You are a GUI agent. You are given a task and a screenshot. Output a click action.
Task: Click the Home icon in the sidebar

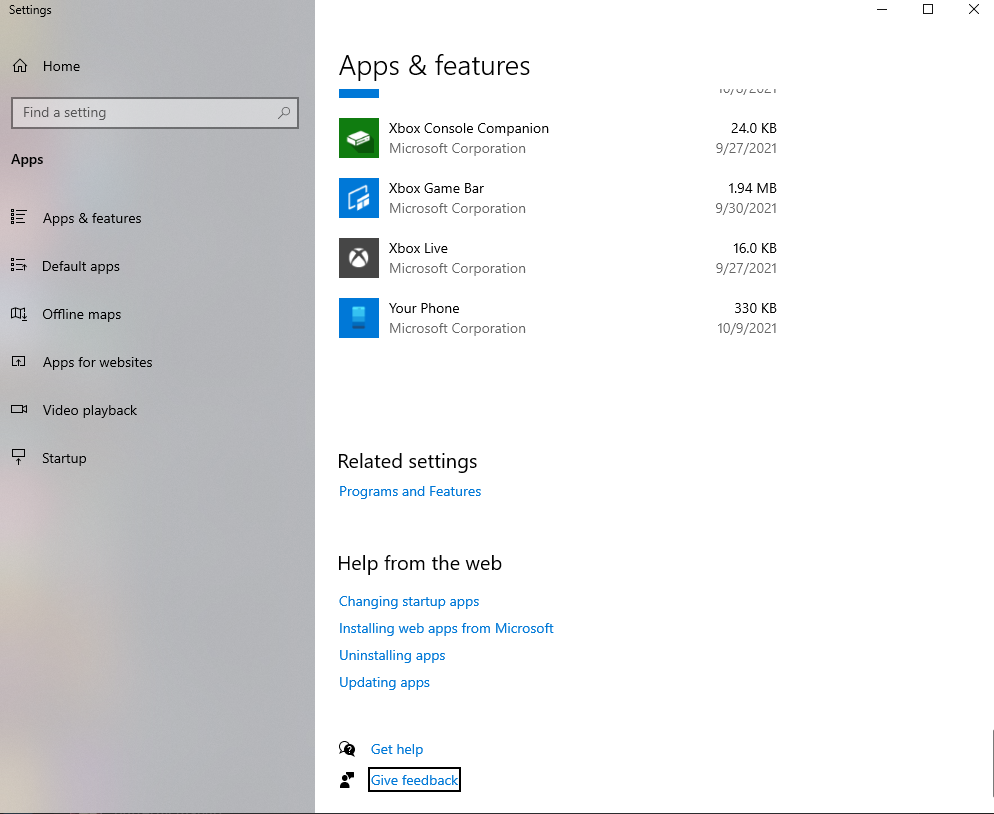click(x=20, y=66)
